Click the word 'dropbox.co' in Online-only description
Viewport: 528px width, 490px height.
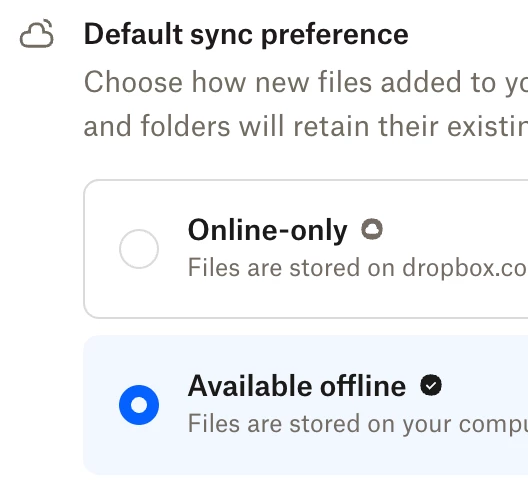(x=465, y=269)
